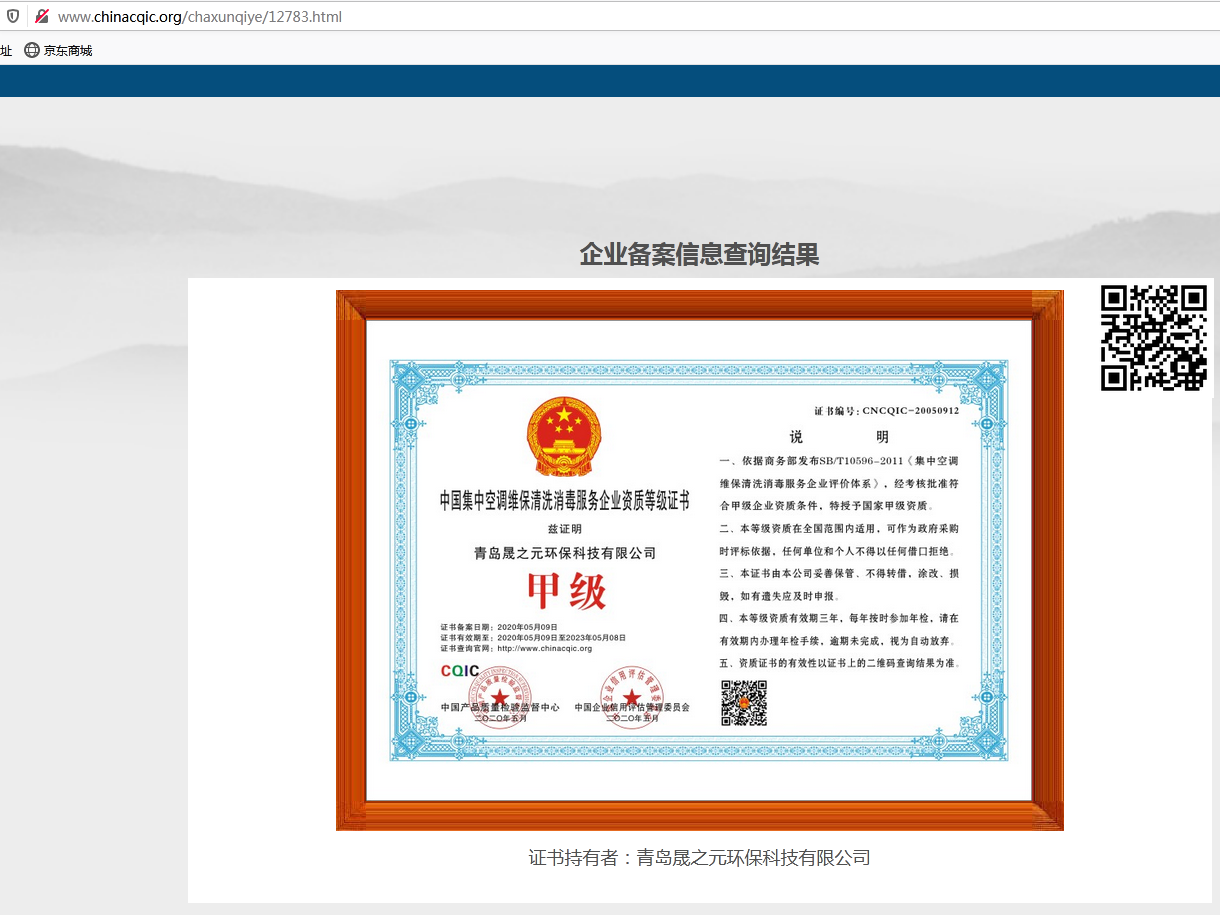Click the large QR code at top right
This screenshot has width=1220, height=915.
point(1154,338)
